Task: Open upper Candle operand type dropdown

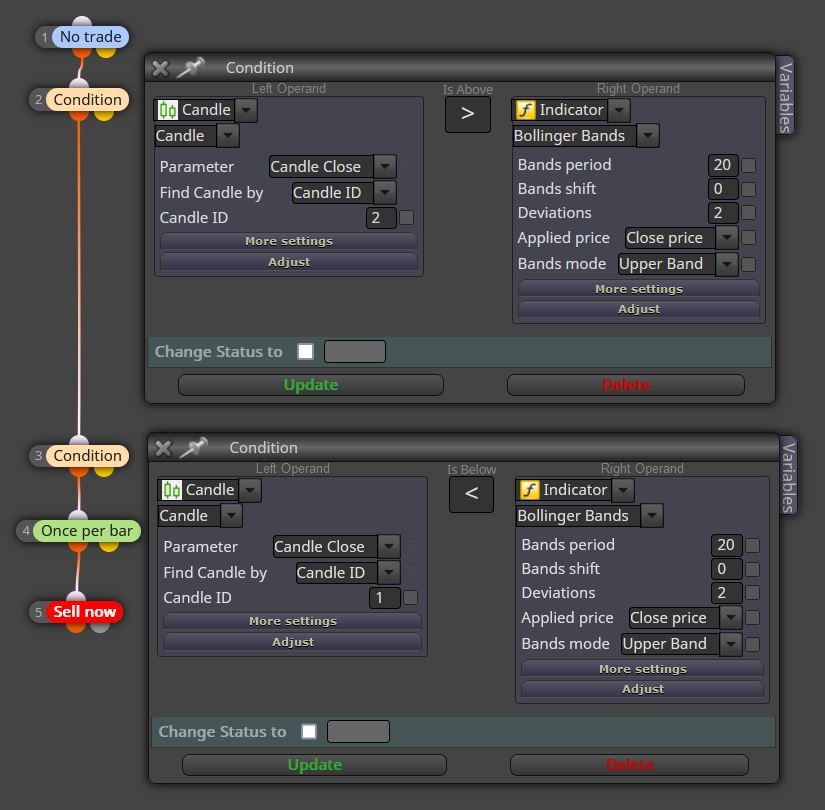Action: click(246, 111)
